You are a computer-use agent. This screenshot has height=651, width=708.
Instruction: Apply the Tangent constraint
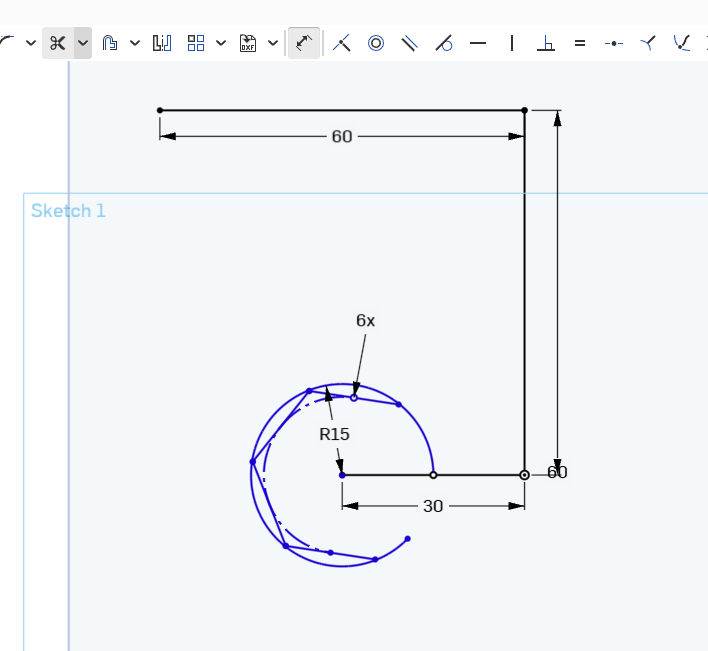[x=444, y=43]
